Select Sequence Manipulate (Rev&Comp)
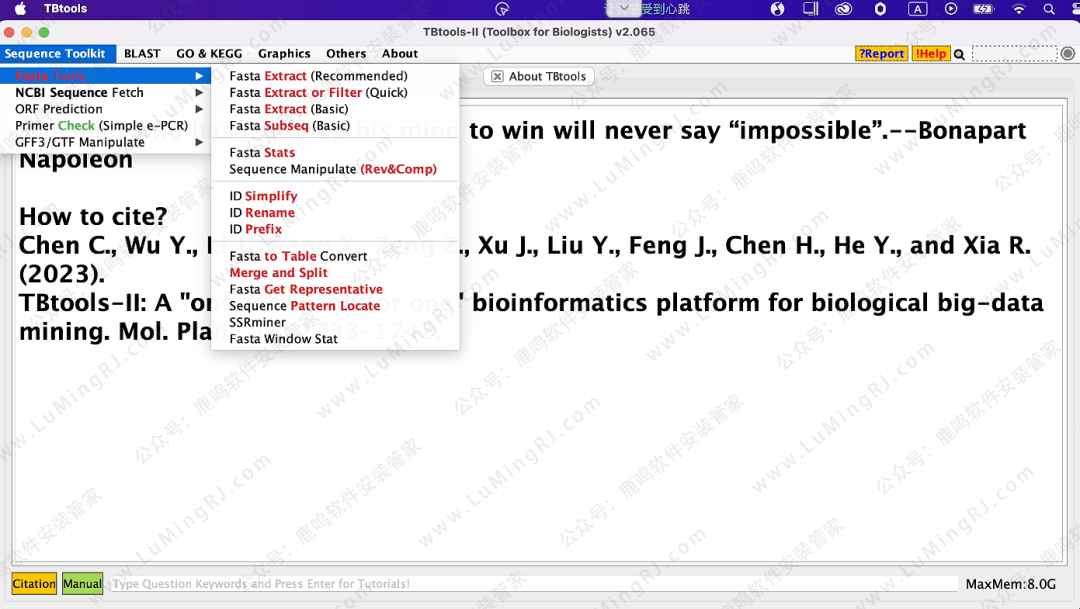1080x609 pixels. coord(332,169)
